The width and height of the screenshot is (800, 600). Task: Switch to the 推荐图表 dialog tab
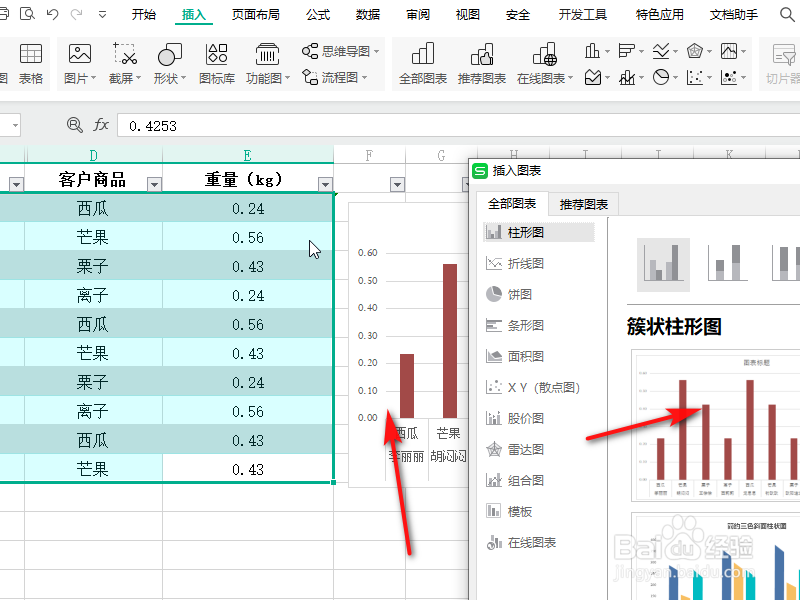tap(583, 203)
